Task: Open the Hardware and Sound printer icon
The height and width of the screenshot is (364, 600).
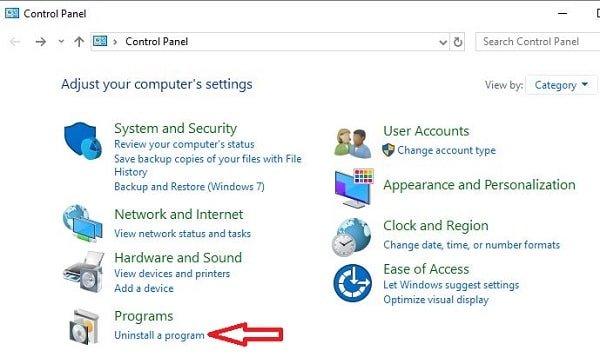Action: coord(83,272)
